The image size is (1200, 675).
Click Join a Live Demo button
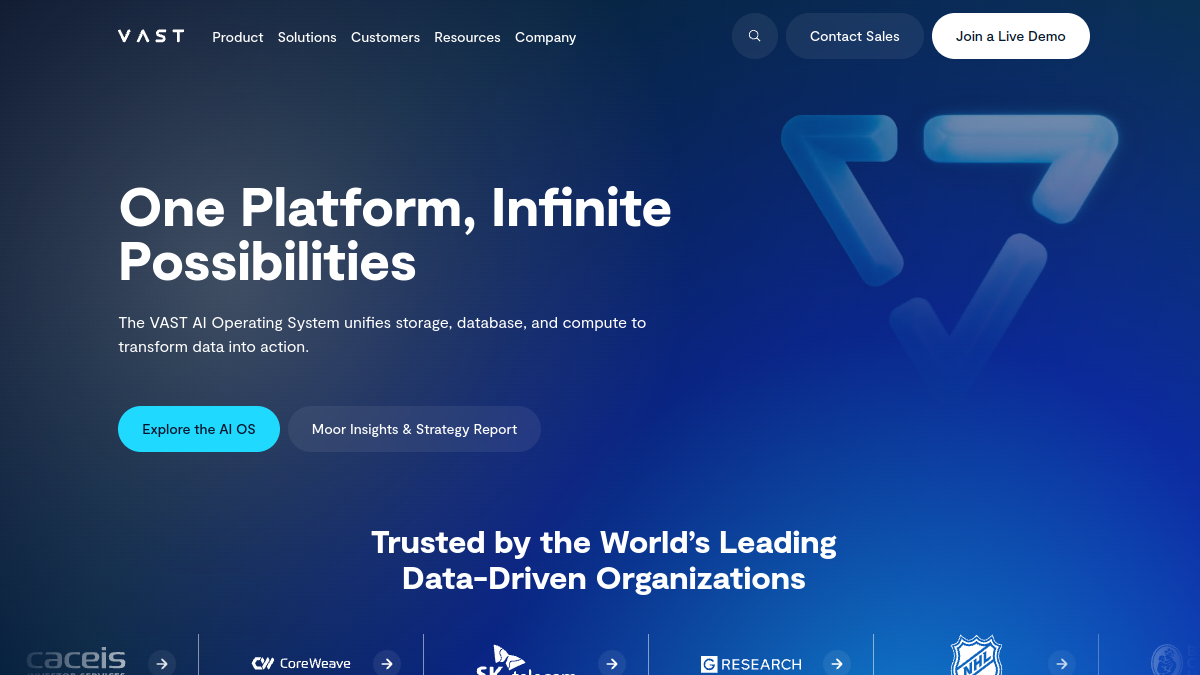click(1011, 36)
